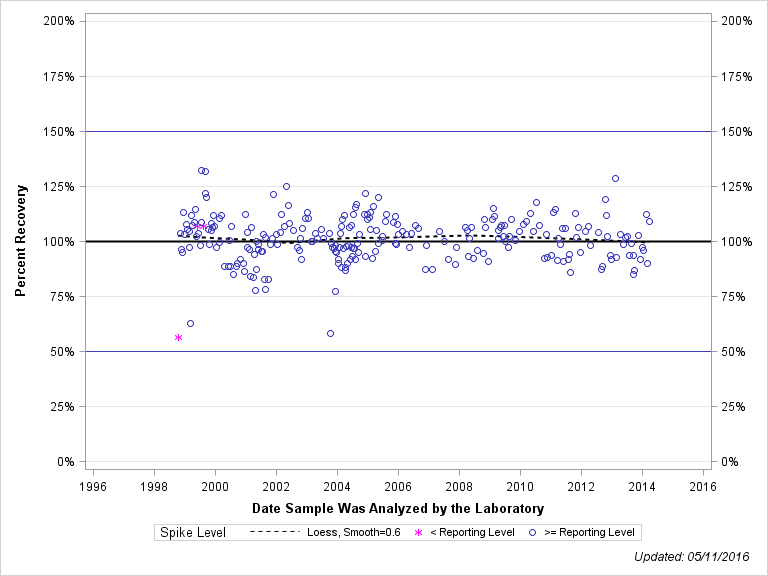Image resolution: width=768 pixels, height=576 pixels.
Task: Click the left axis '125%' label
Action: pos(59,187)
